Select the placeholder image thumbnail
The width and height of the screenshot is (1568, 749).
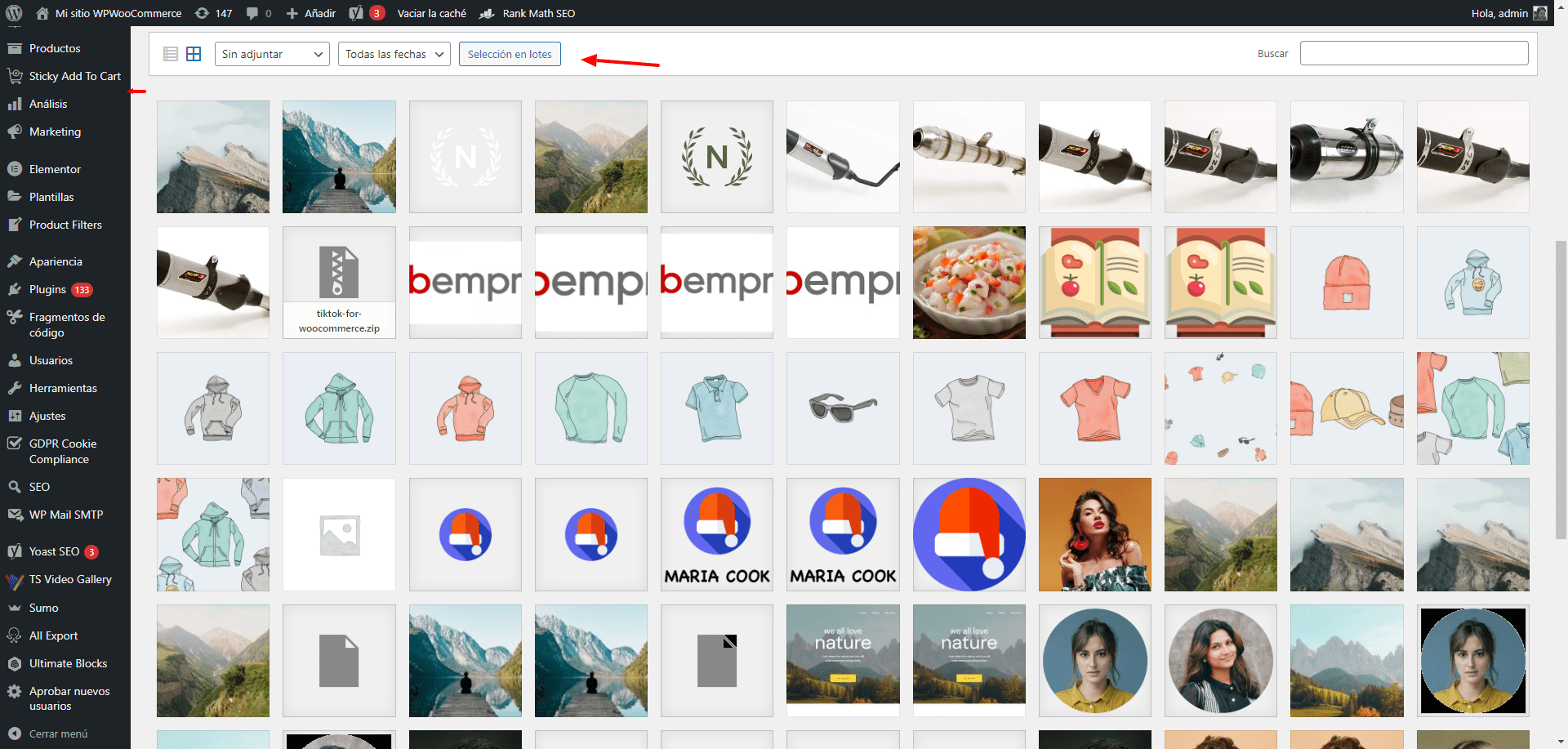click(339, 534)
